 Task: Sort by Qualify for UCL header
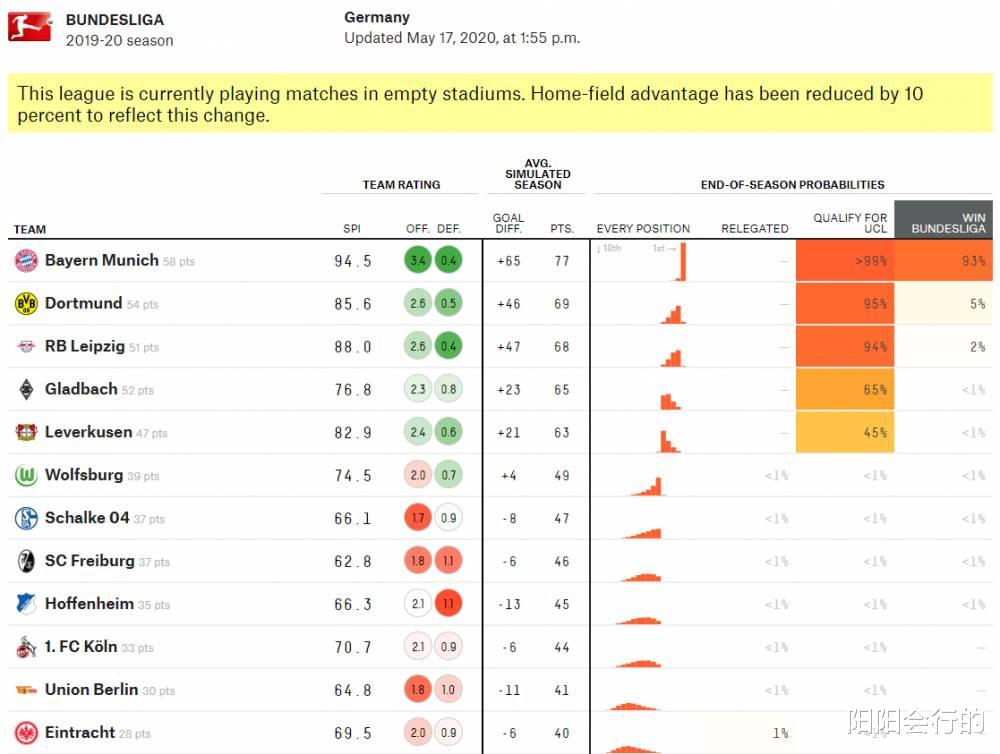850,222
